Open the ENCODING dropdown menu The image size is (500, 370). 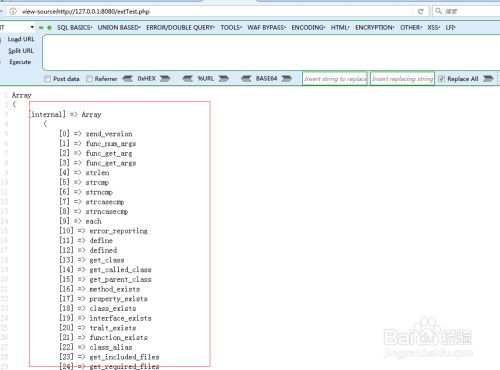(x=308, y=28)
